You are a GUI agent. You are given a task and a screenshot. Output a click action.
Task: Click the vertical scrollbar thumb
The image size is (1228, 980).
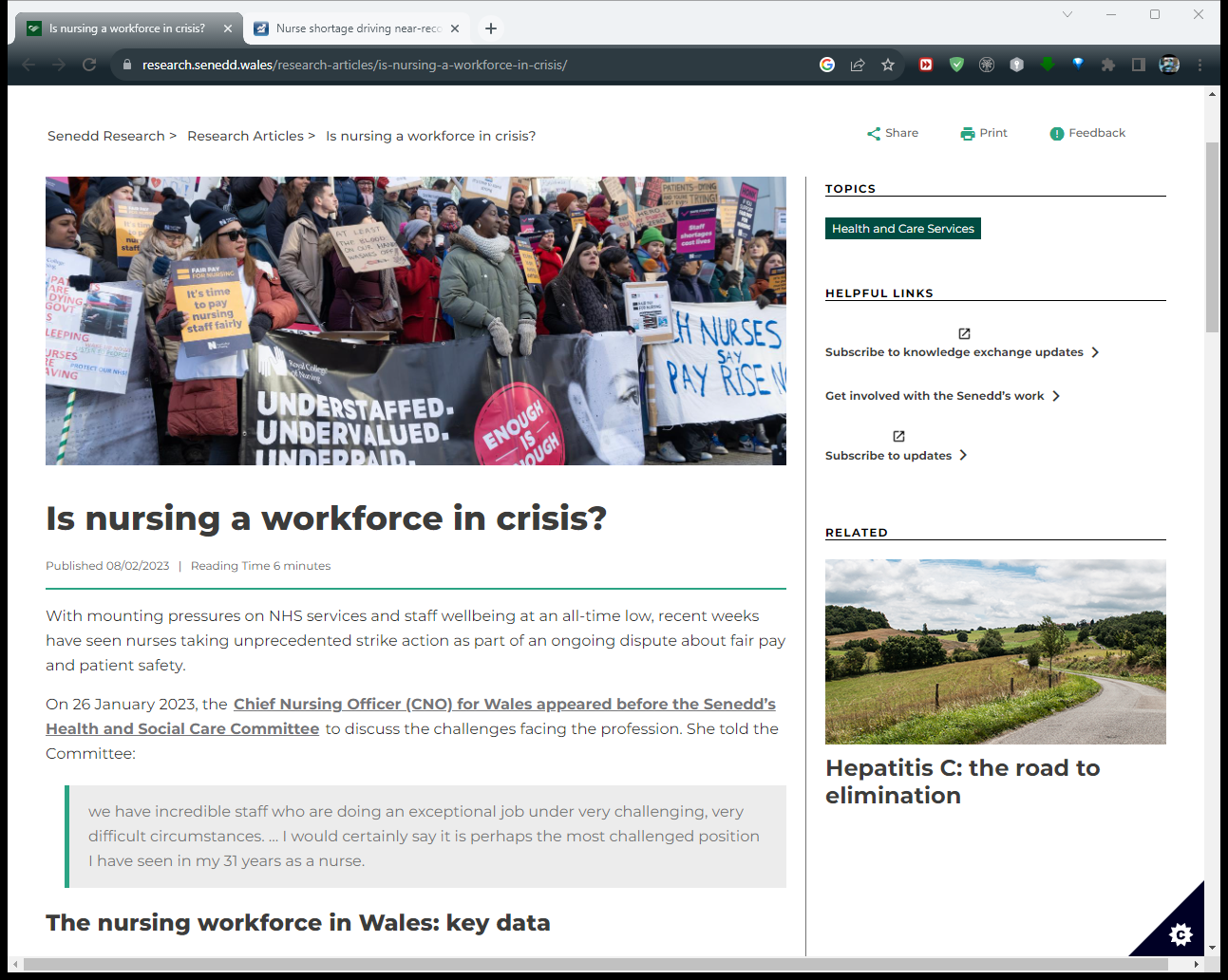pyautogui.click(x=1212, y=237)
